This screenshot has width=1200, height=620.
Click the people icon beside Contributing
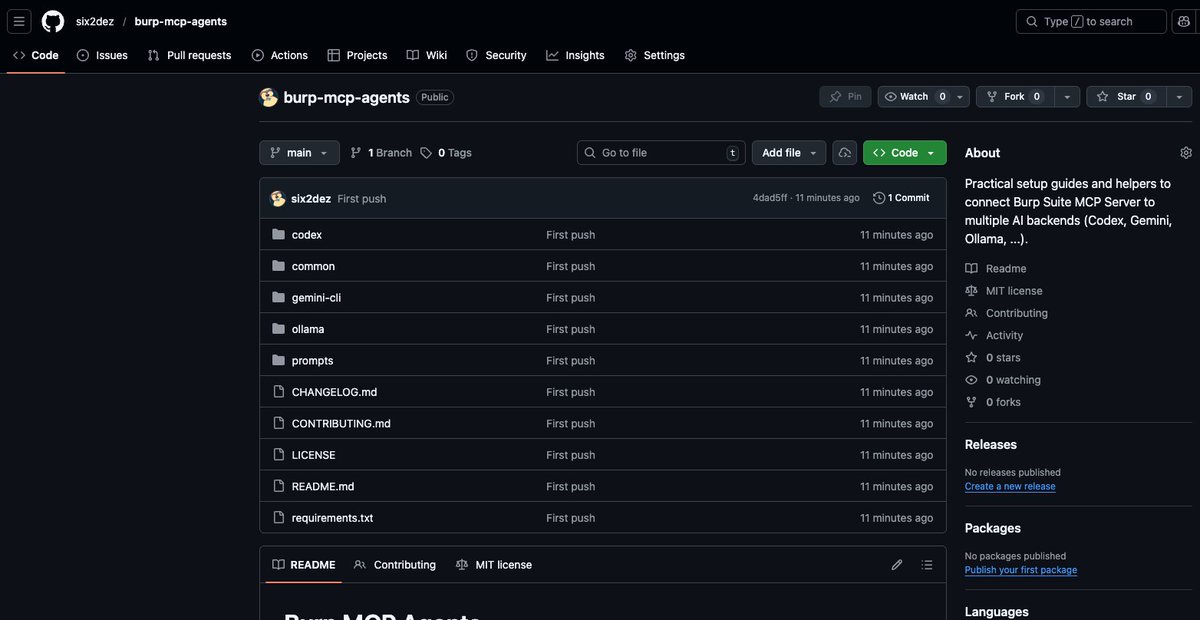click(x=971, y=313)
